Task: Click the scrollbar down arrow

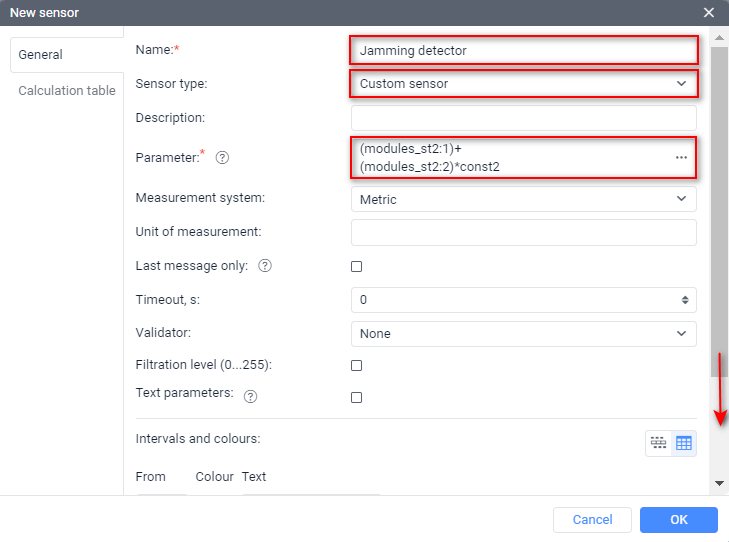Action: (719, 483)
